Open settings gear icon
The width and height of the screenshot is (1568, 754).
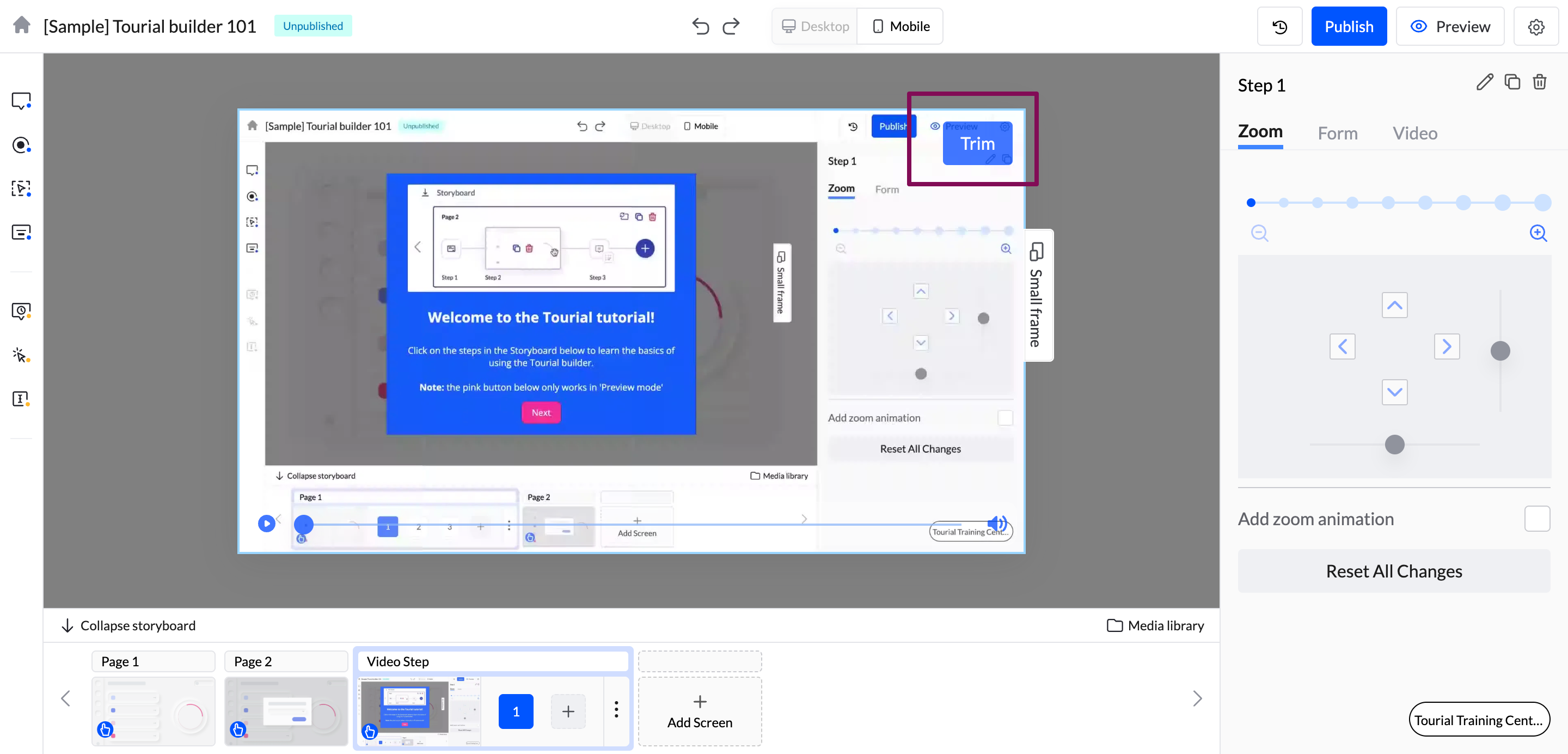1536,27
